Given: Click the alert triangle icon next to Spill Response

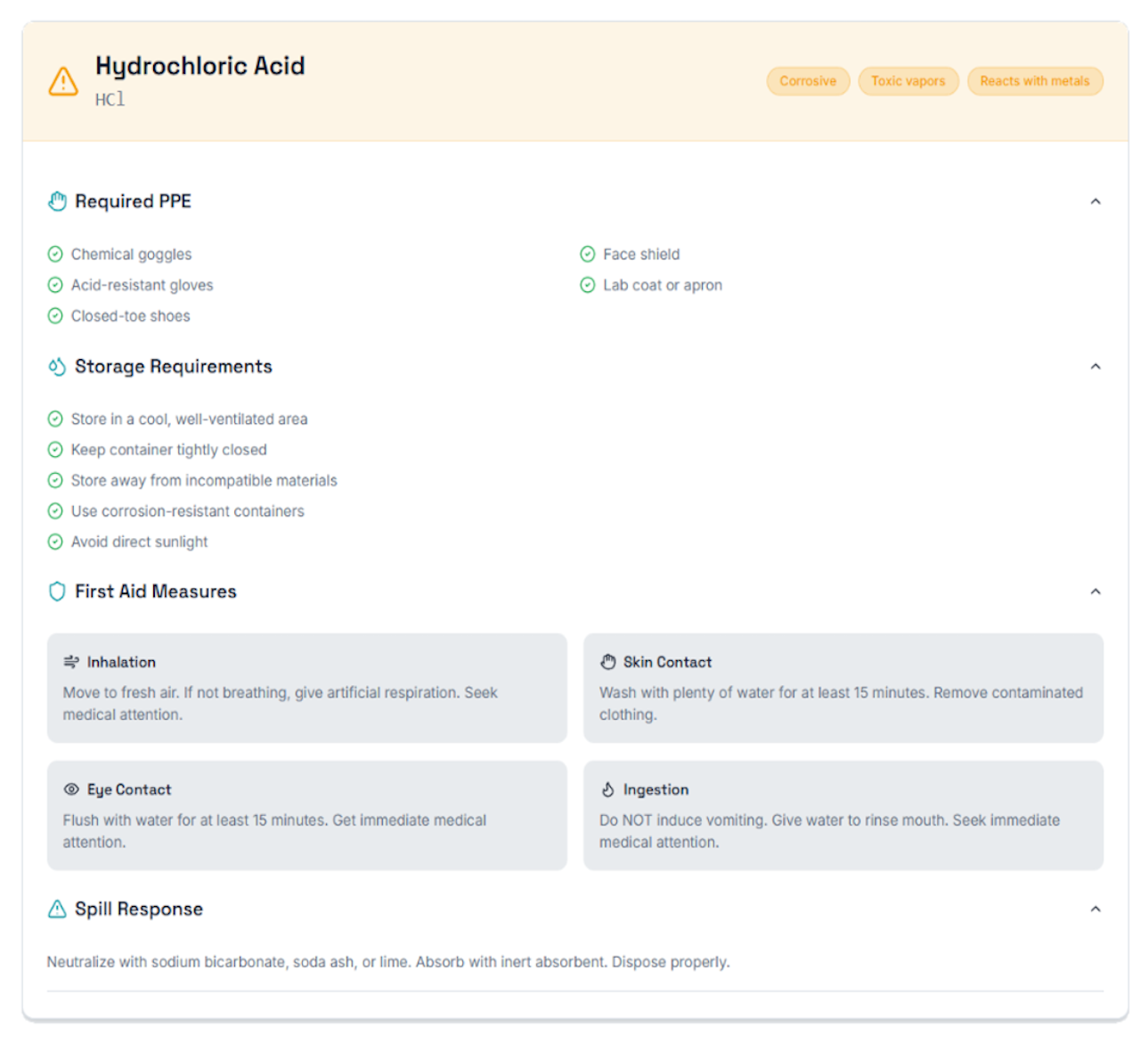Looking at the screenshot, I should (57, 909).
